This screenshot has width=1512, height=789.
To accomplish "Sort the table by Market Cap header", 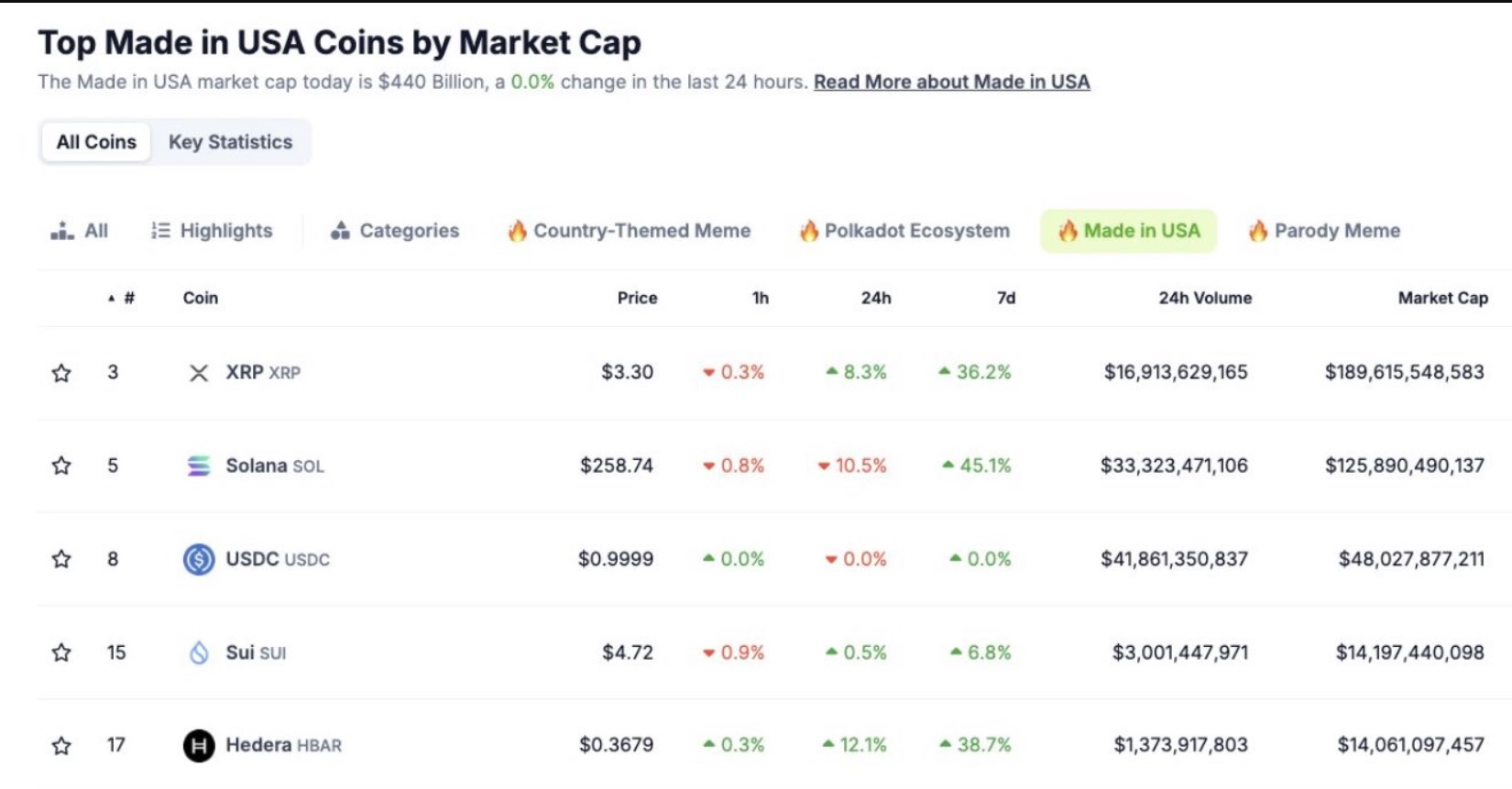I will [1442, 299].
